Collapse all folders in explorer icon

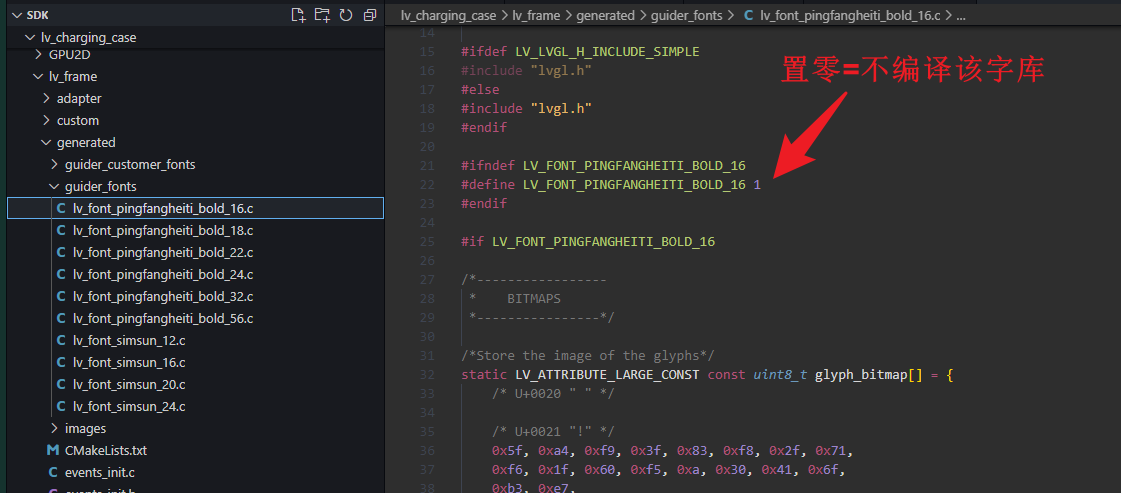[370, 15]
